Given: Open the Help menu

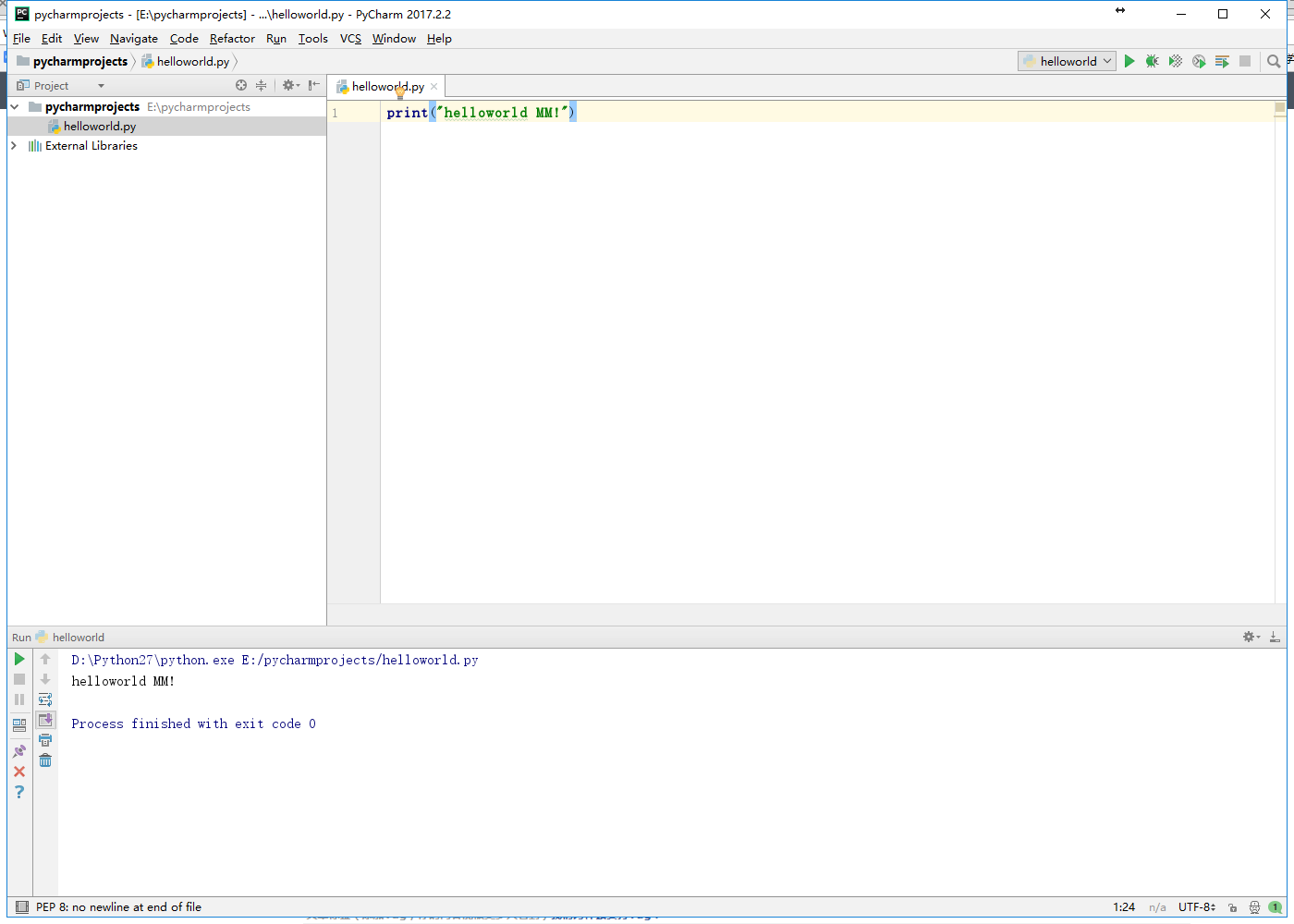Looking at the screenshot, I should pos(439,39).
